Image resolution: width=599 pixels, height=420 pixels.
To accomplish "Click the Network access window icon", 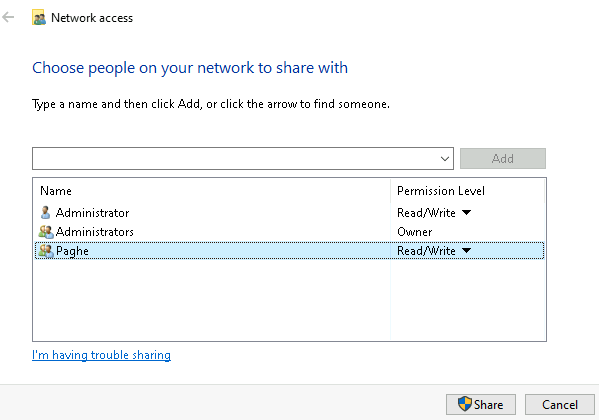I will tap(39, 18).
